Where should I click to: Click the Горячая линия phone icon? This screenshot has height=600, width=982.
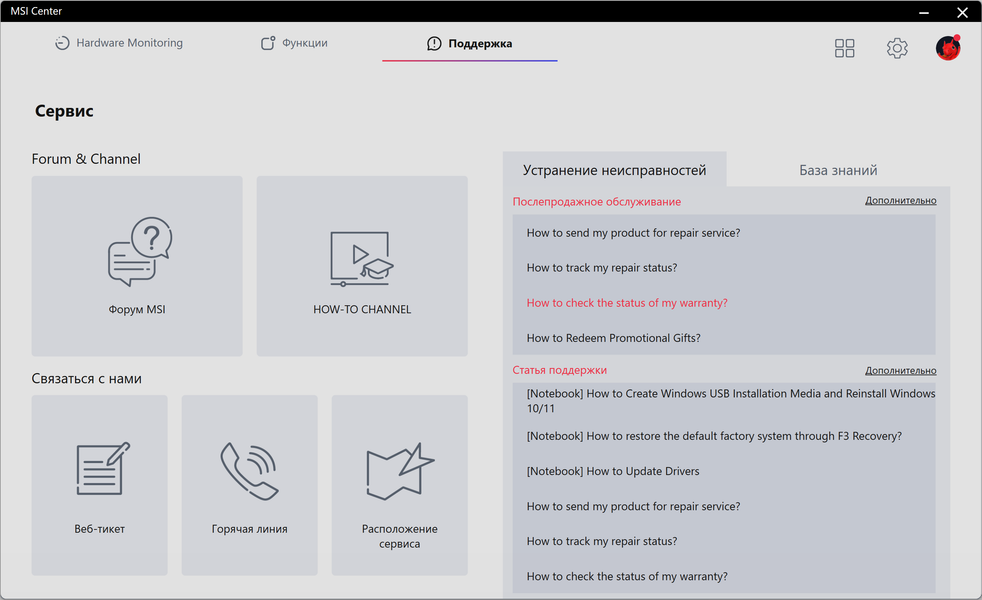[249, 471]
